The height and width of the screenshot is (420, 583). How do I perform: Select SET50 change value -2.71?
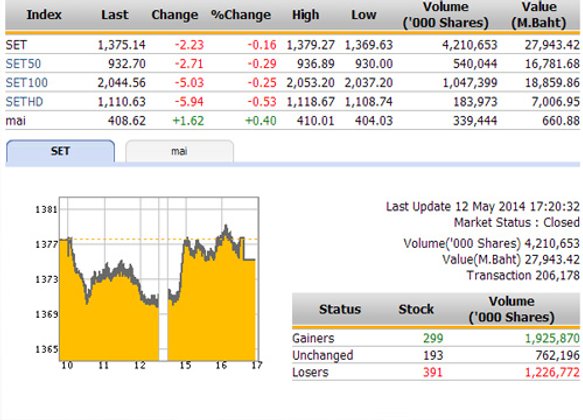[190, 64]
